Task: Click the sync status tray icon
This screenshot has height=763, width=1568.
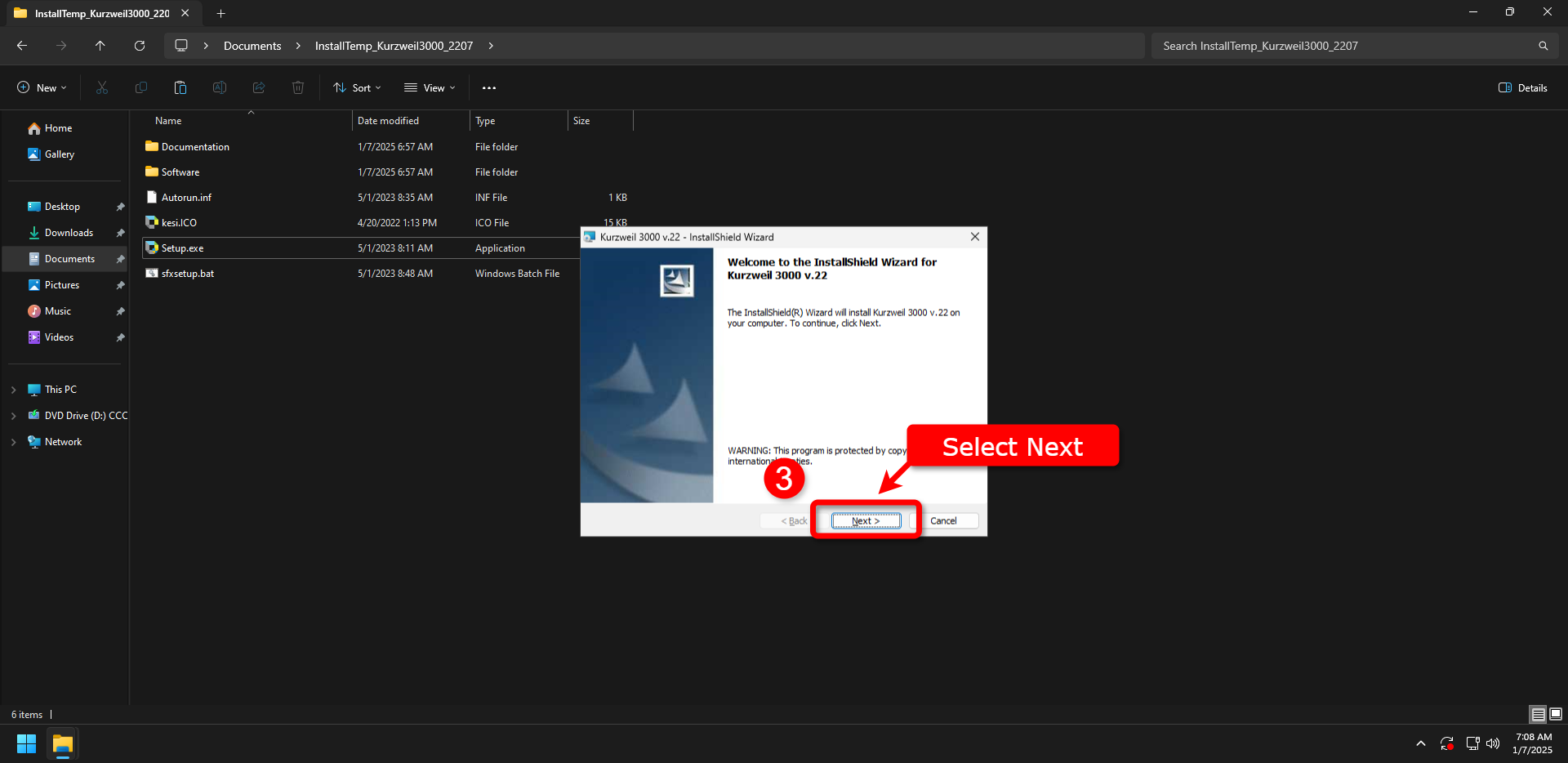Action: tap(1447, 743)
